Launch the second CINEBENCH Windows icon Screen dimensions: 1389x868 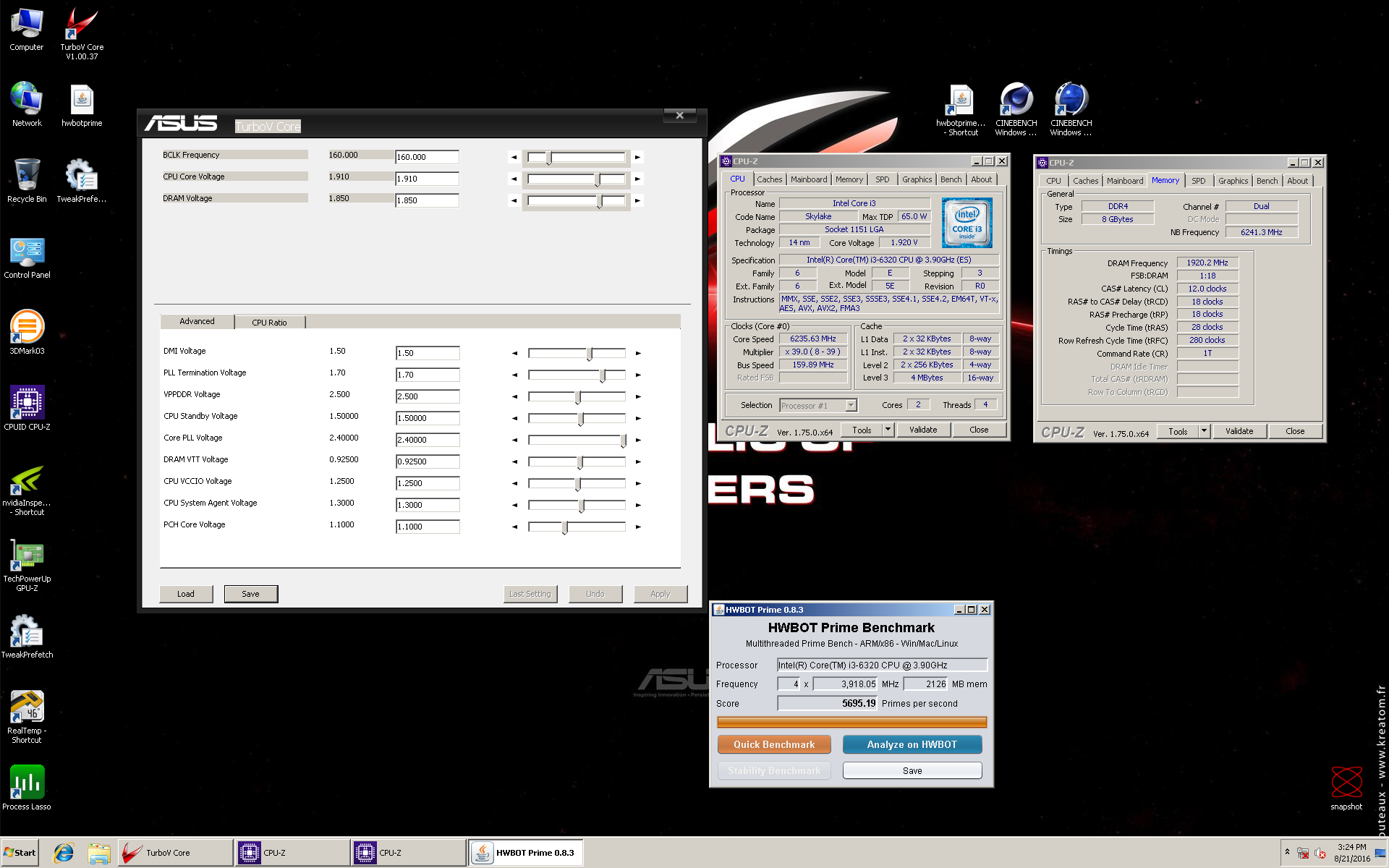[x=1071, y=110]
